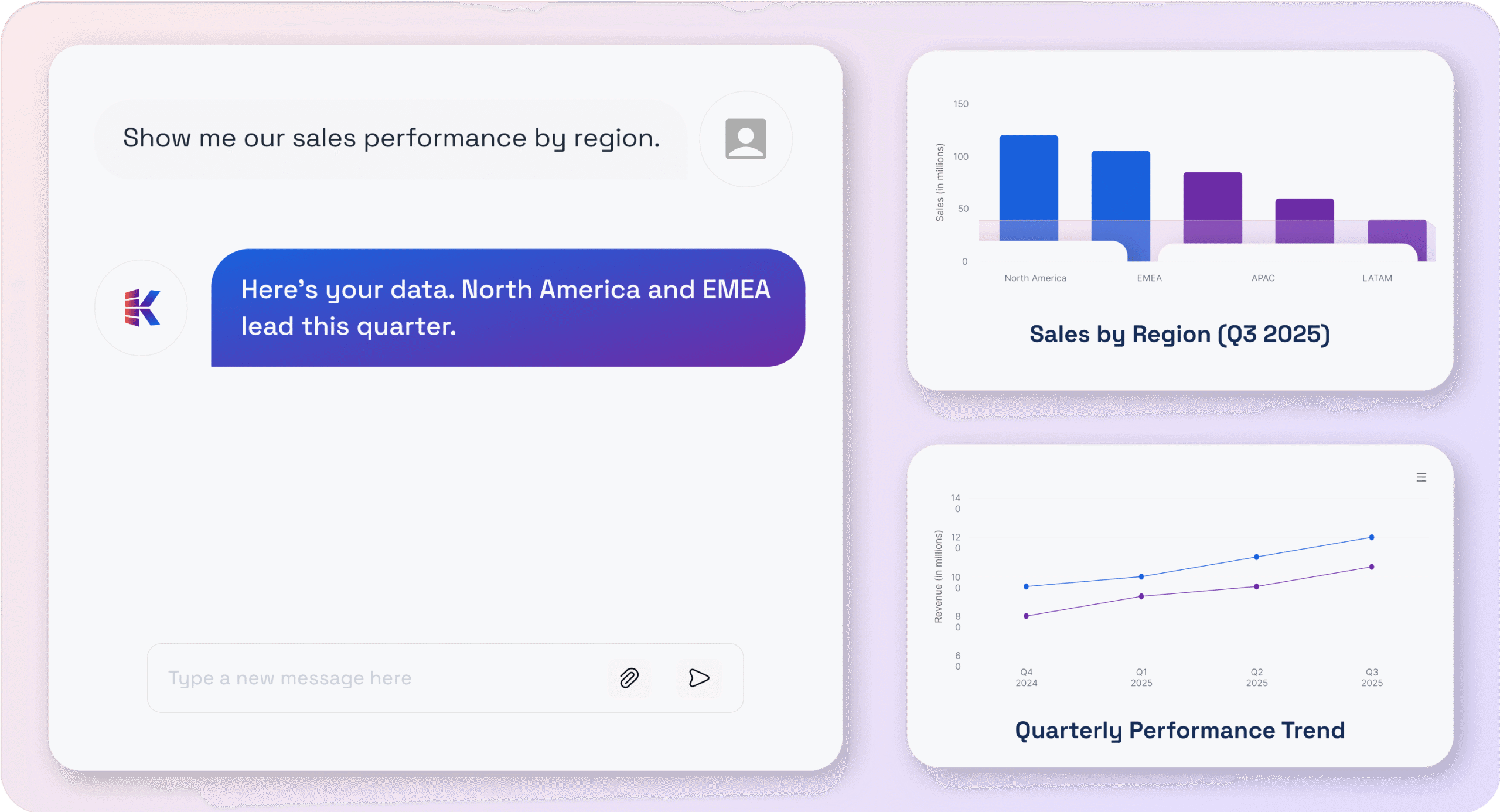Click the K assistant logo icon
The width and height of the screenshot is (1500, 812).
coord(142,308)
